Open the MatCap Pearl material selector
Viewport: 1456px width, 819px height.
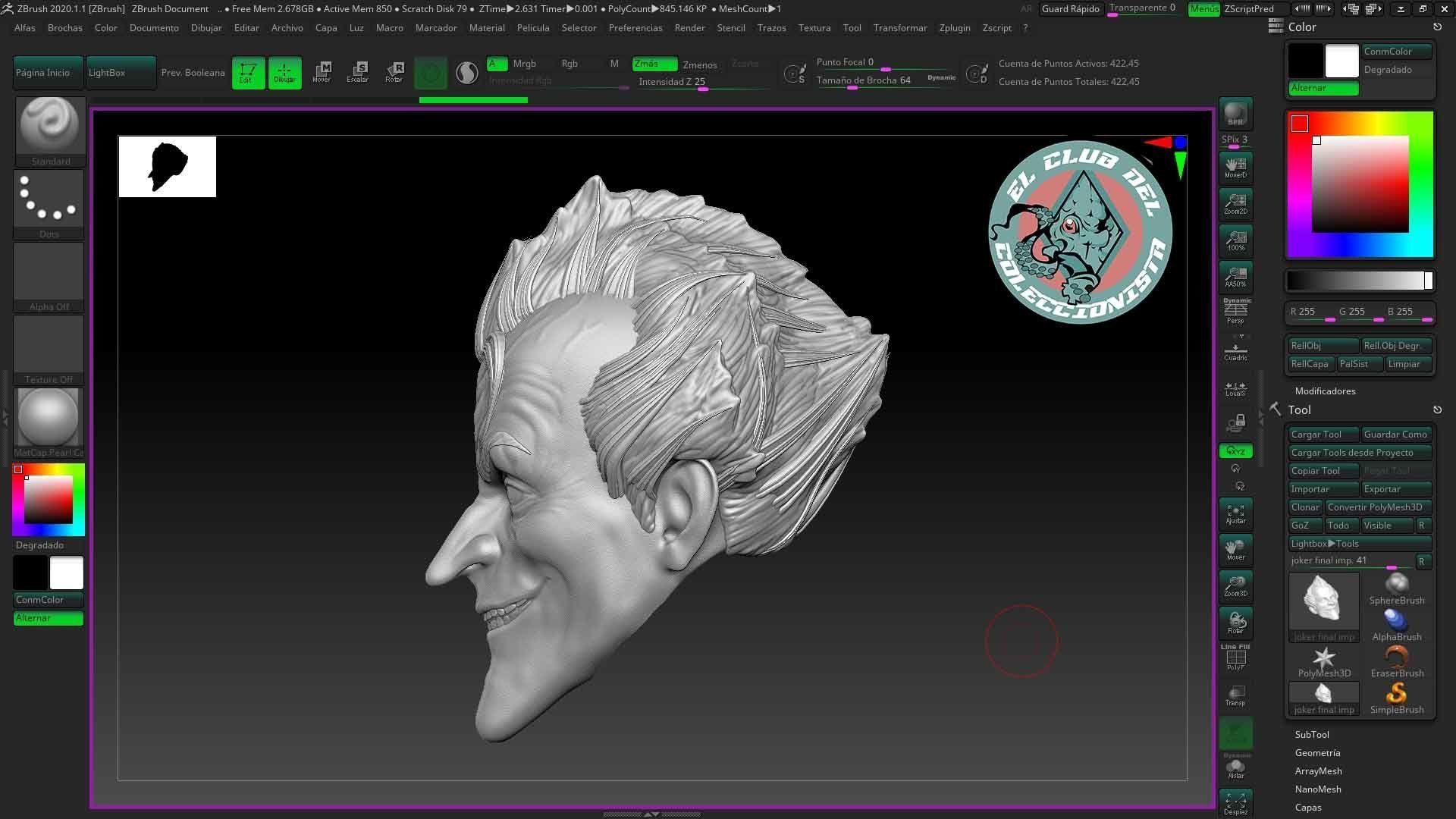(x=49, y=422)
